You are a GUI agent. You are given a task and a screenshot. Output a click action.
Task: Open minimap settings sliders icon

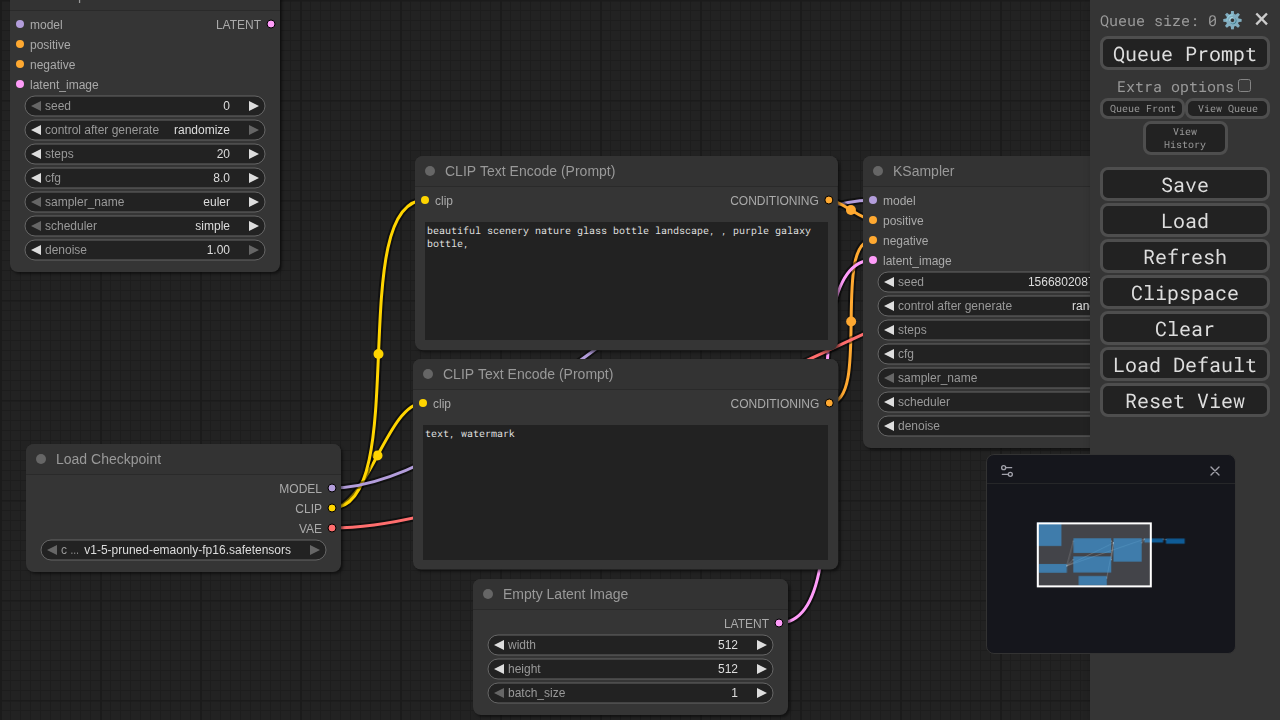tap(1007, 471)
